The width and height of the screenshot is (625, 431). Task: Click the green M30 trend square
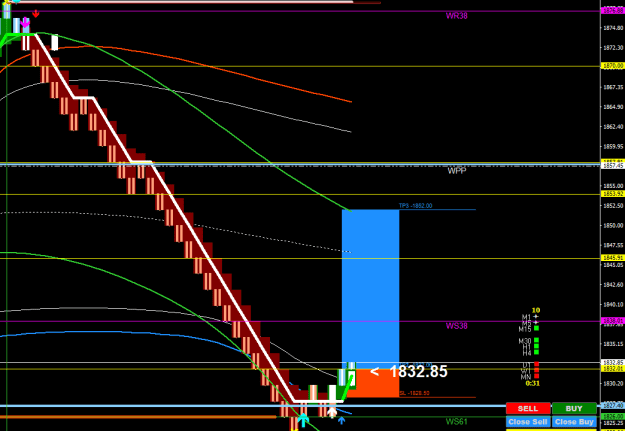click(x=537, y=340)
